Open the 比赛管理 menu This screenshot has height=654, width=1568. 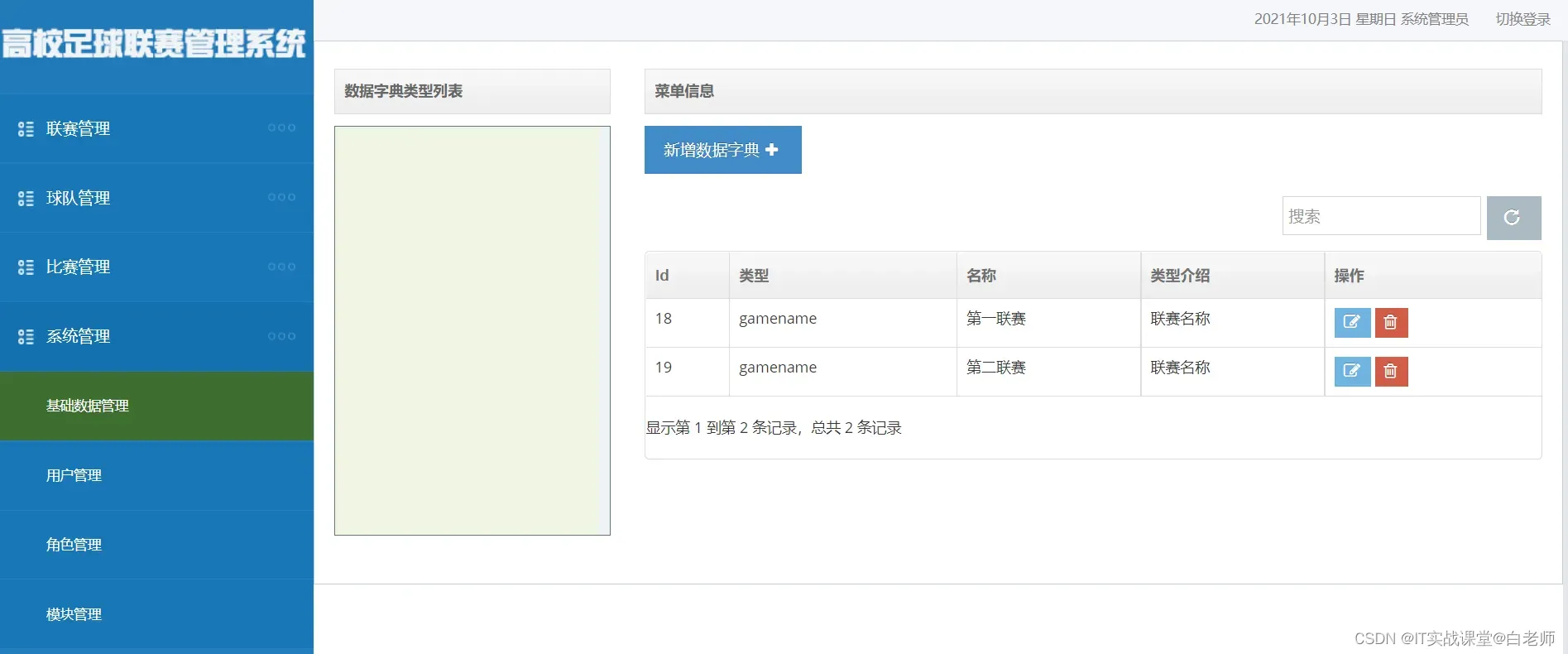[156, 267]
